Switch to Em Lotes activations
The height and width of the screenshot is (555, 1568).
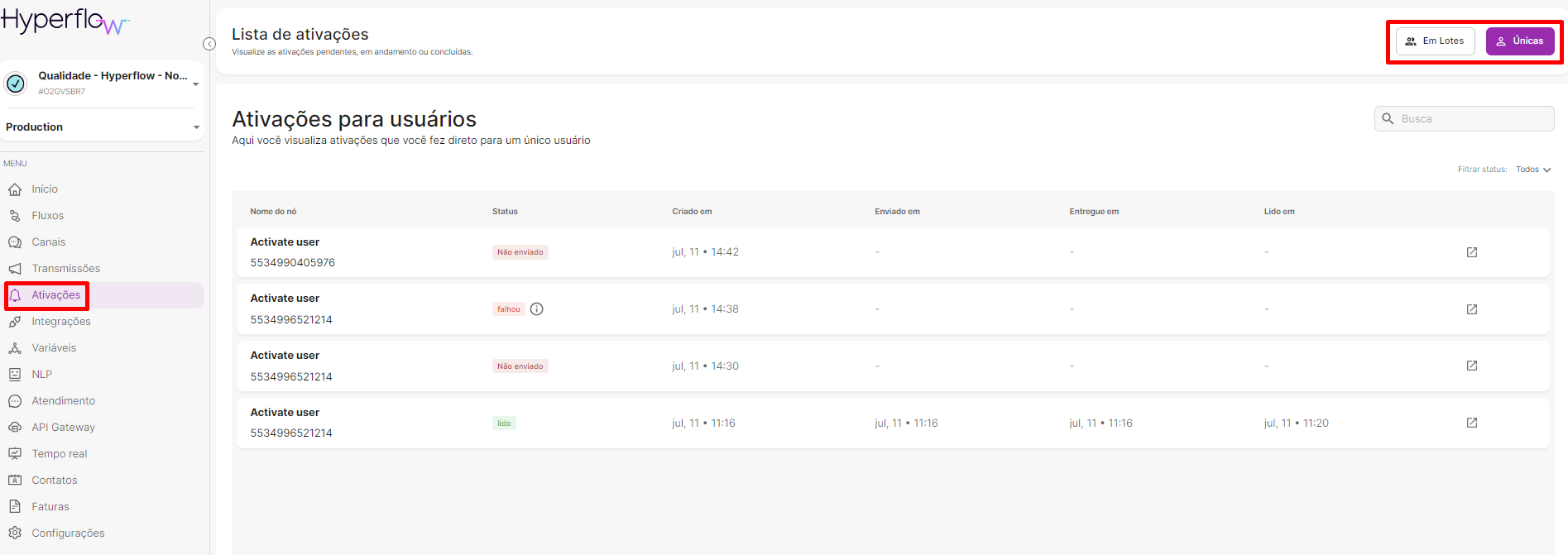pyautogui.click(x=1436, y=41)
